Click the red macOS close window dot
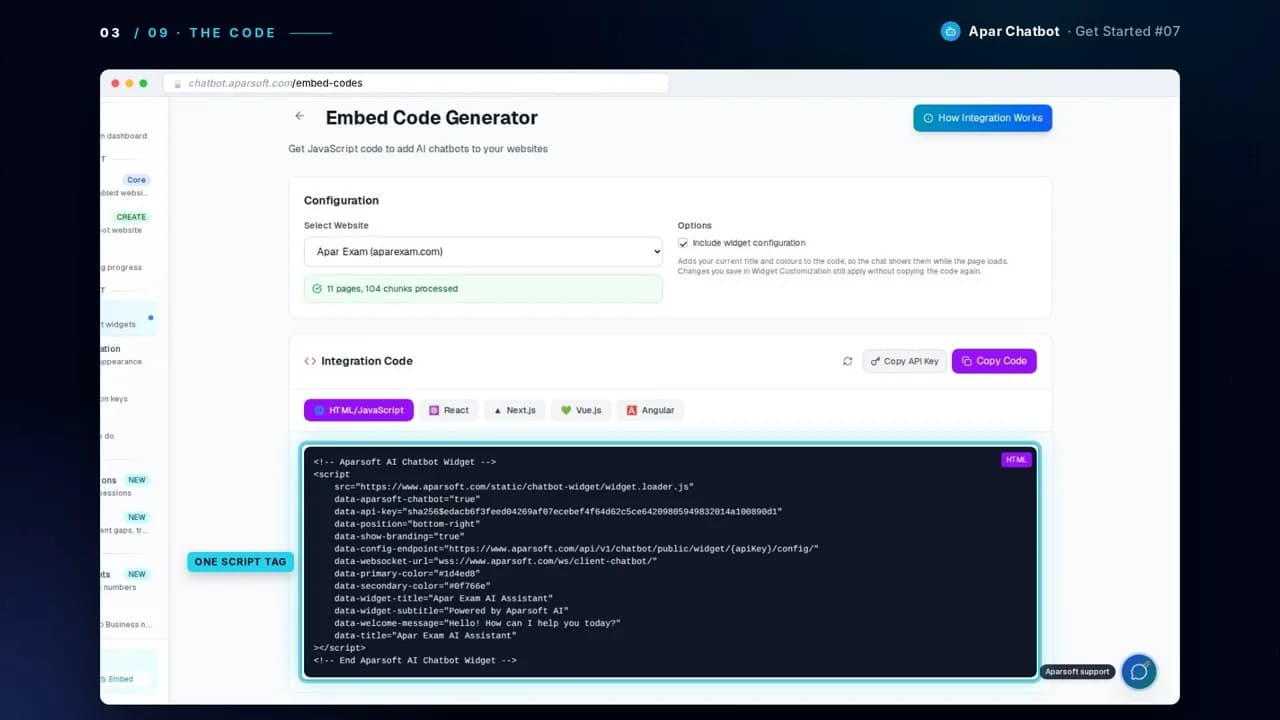The height and width of the screenshot is (720, 1280). point(116,83)
